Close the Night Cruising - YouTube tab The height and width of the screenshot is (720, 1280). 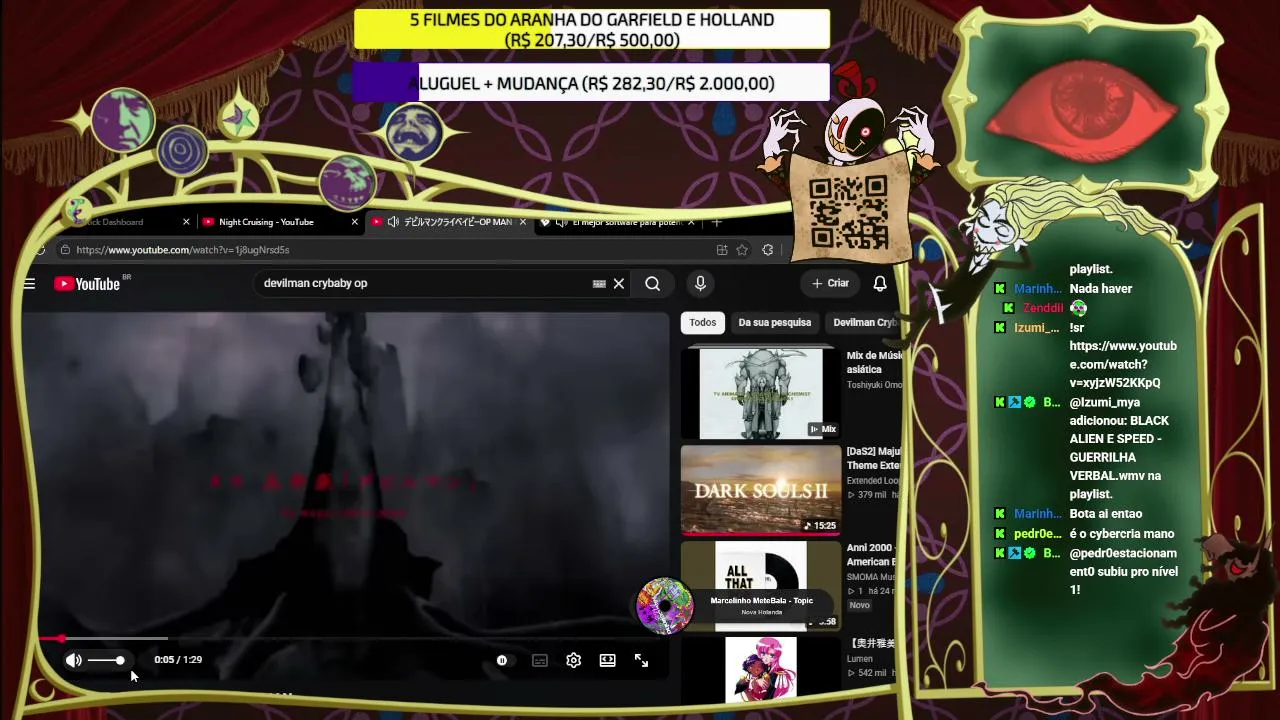pyautogui.click(x=354, y=222)
